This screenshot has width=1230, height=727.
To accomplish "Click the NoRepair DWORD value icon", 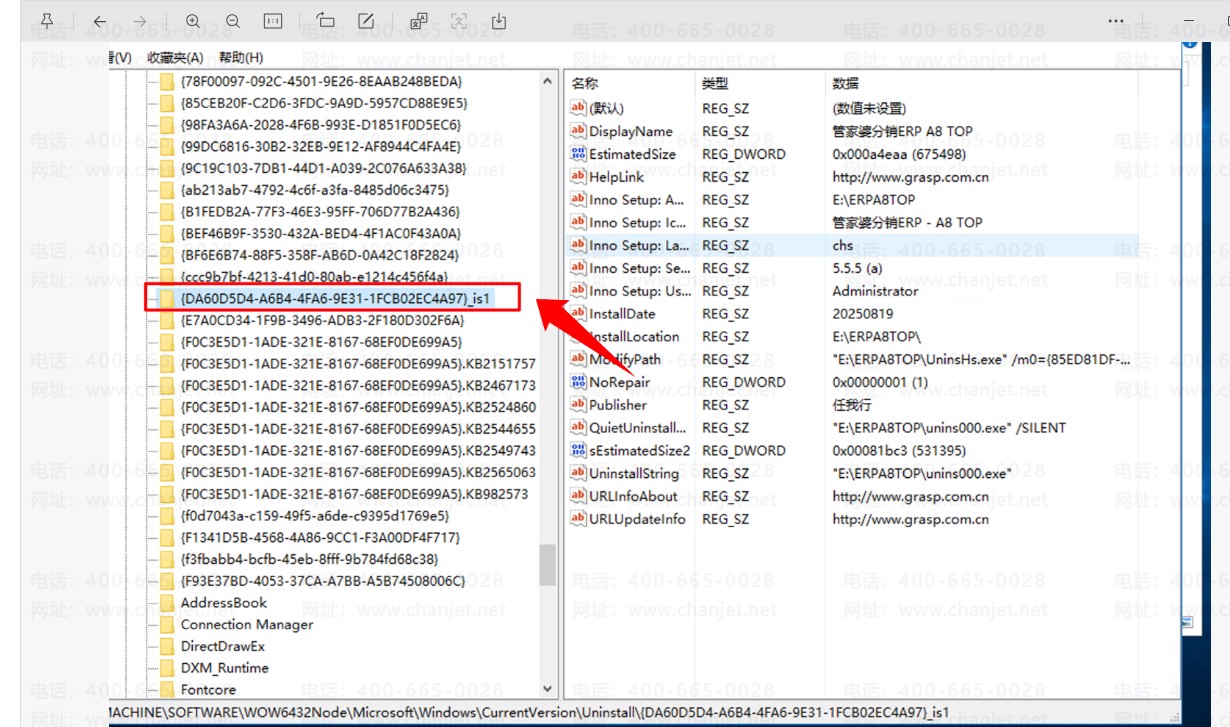I will pyautogui.click(x=577, y=382).
